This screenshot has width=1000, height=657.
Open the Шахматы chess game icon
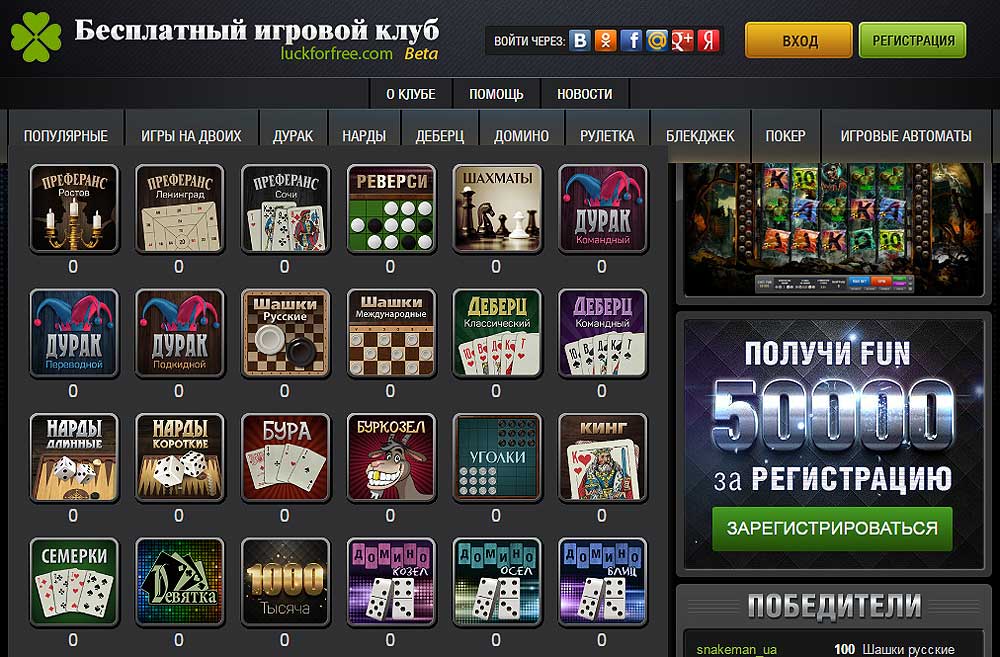[x=497, y=209]
